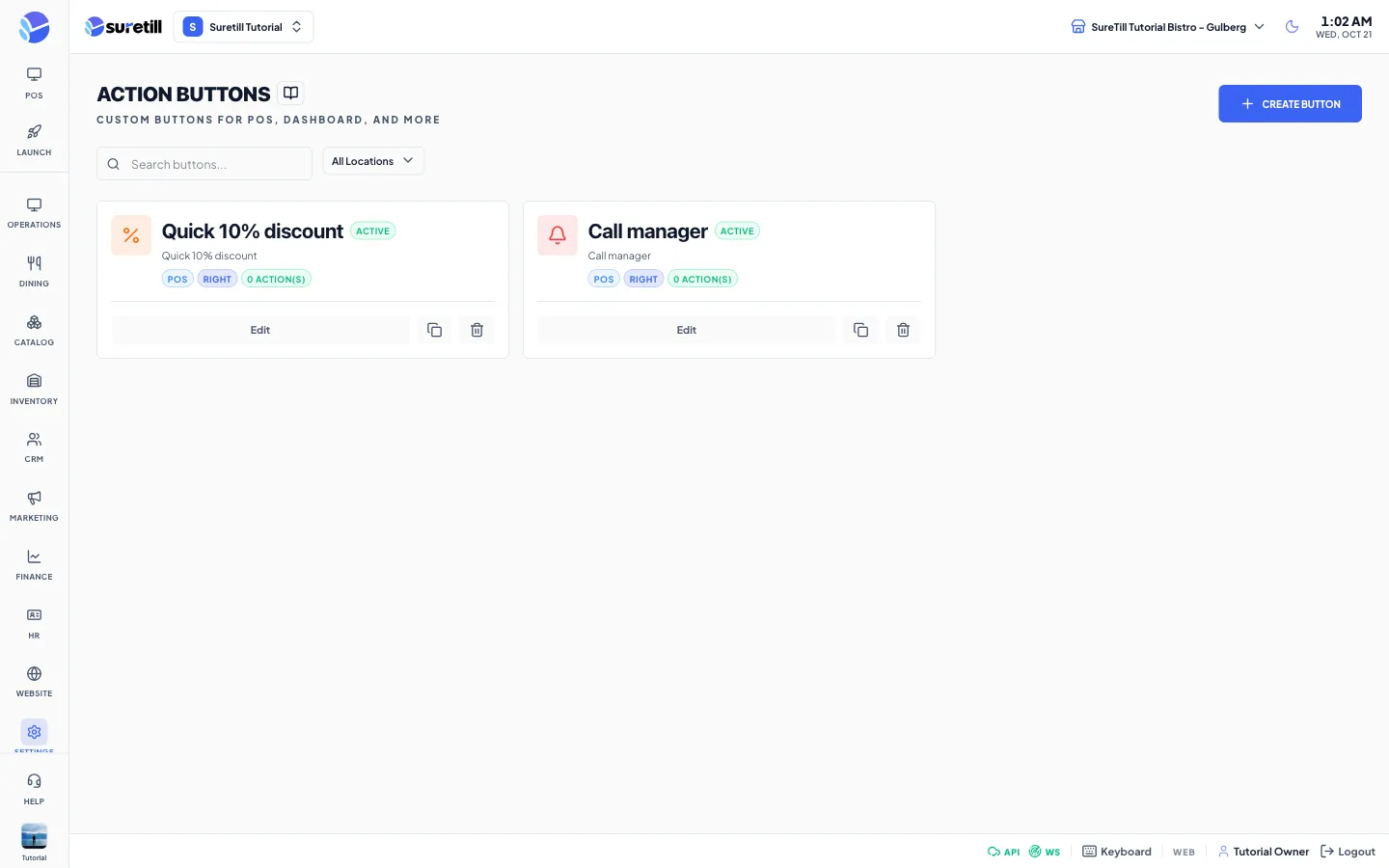Open the Inventory section
This screenshot has width=1389, height=868.
pos(34,390)
